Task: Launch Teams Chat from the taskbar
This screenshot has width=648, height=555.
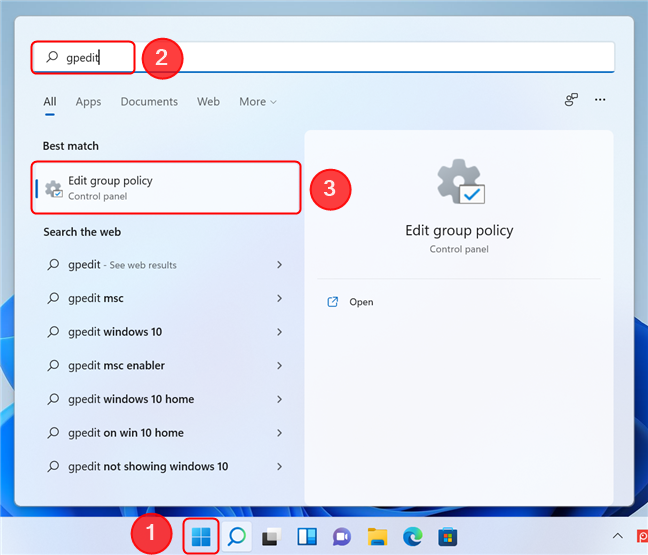Action: point(342,536)
